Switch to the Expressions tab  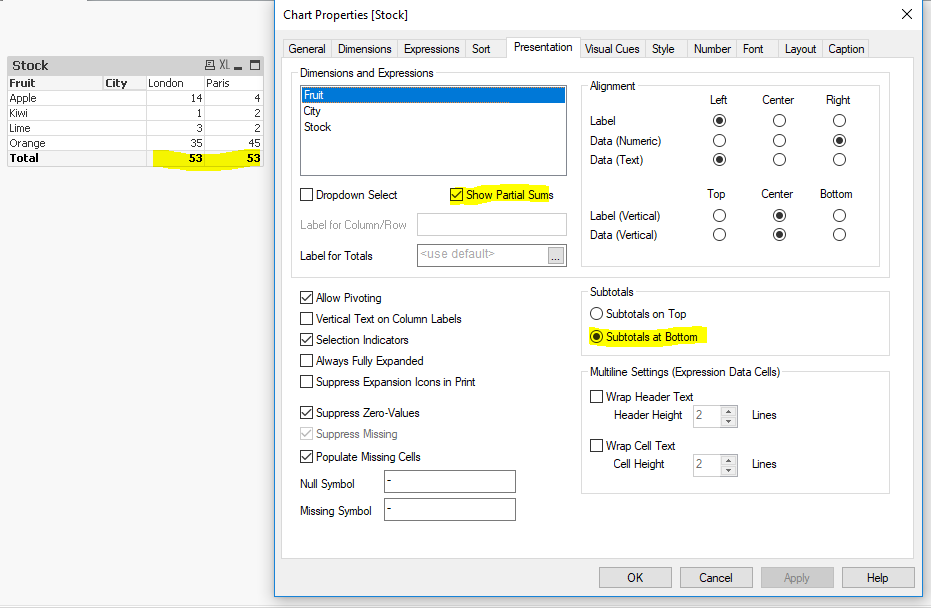[x=432, y=49]
